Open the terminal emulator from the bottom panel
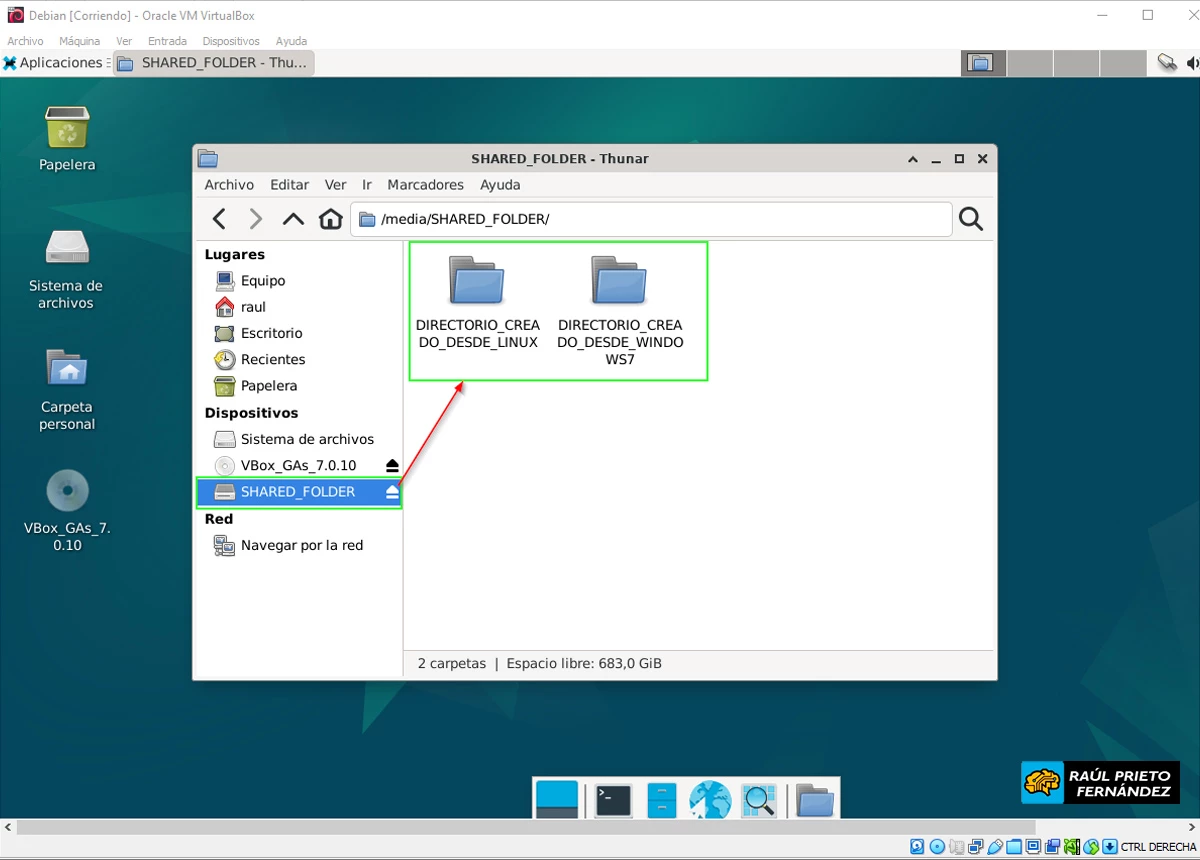This screenshot has width=1200, height=860. click(612, 798)
